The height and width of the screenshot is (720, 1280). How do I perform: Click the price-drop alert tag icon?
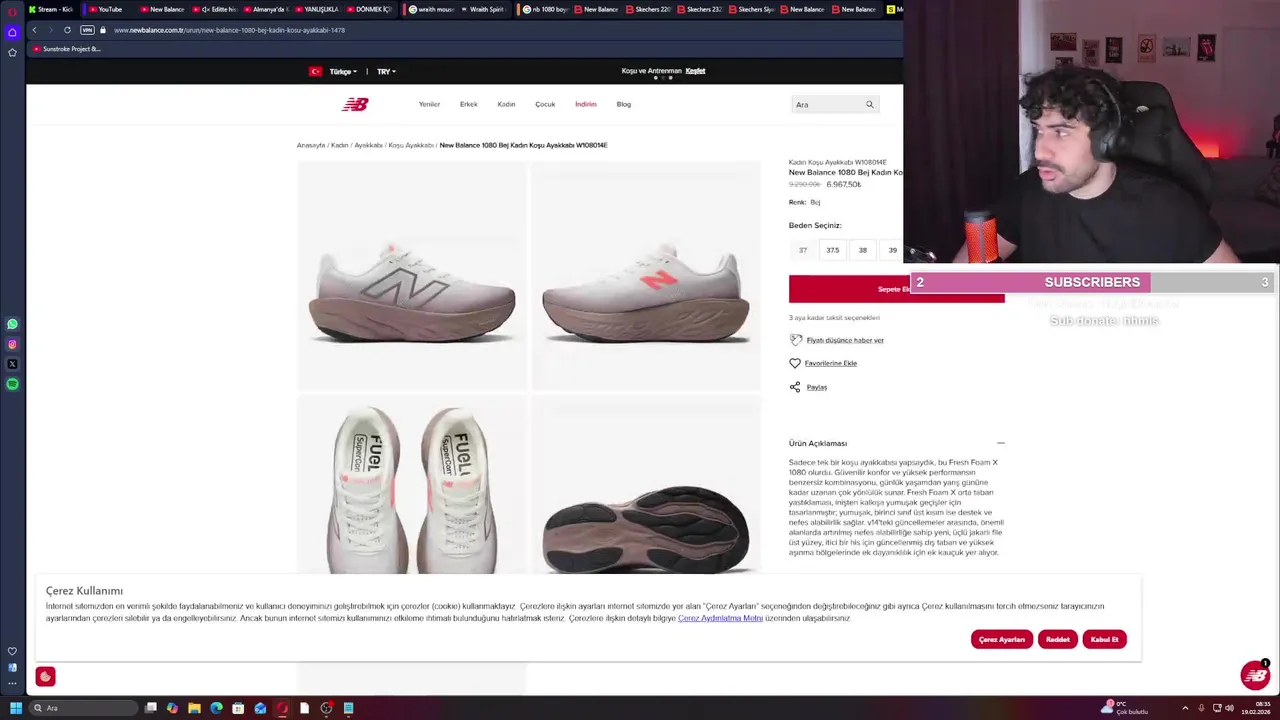pyautogui.click(x=796, y=340)
